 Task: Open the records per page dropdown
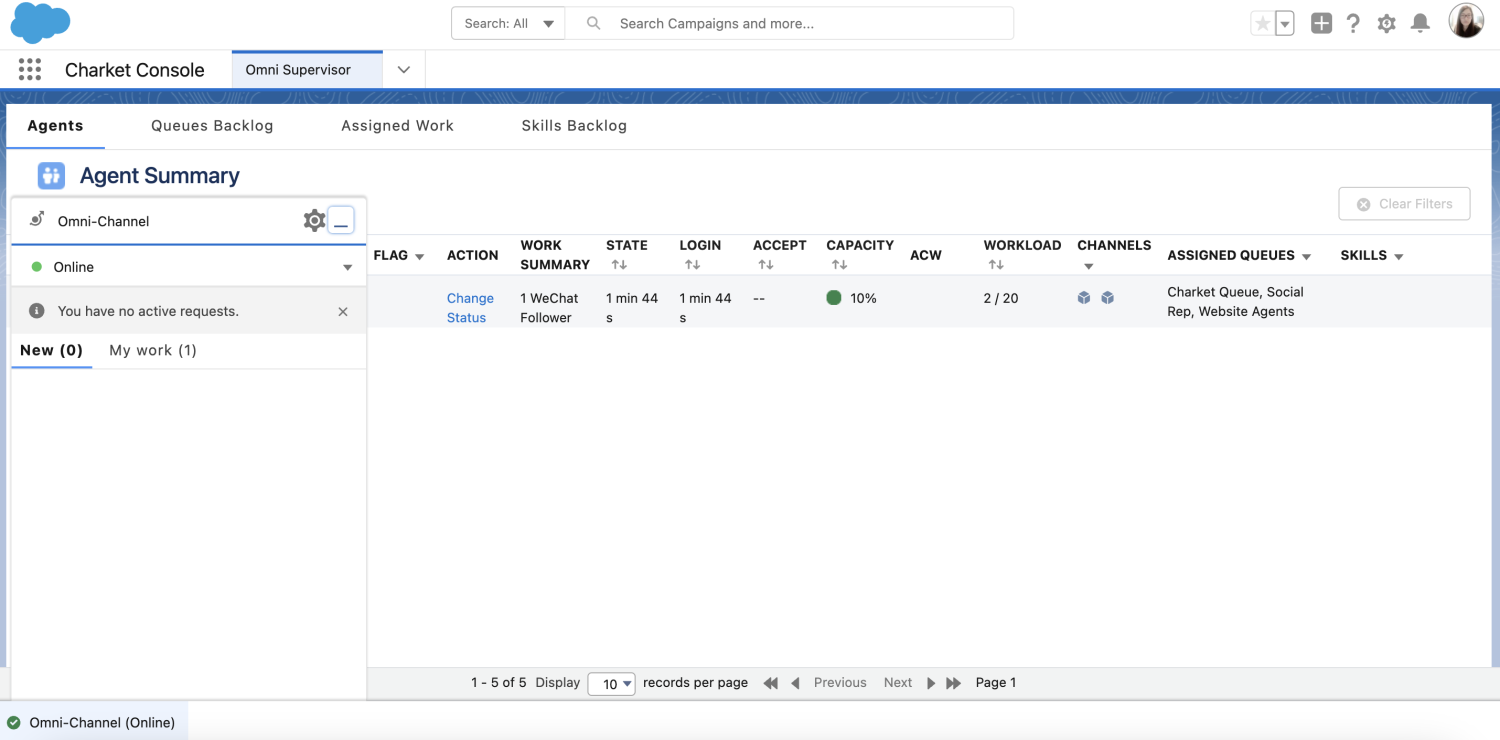point(612,684)
